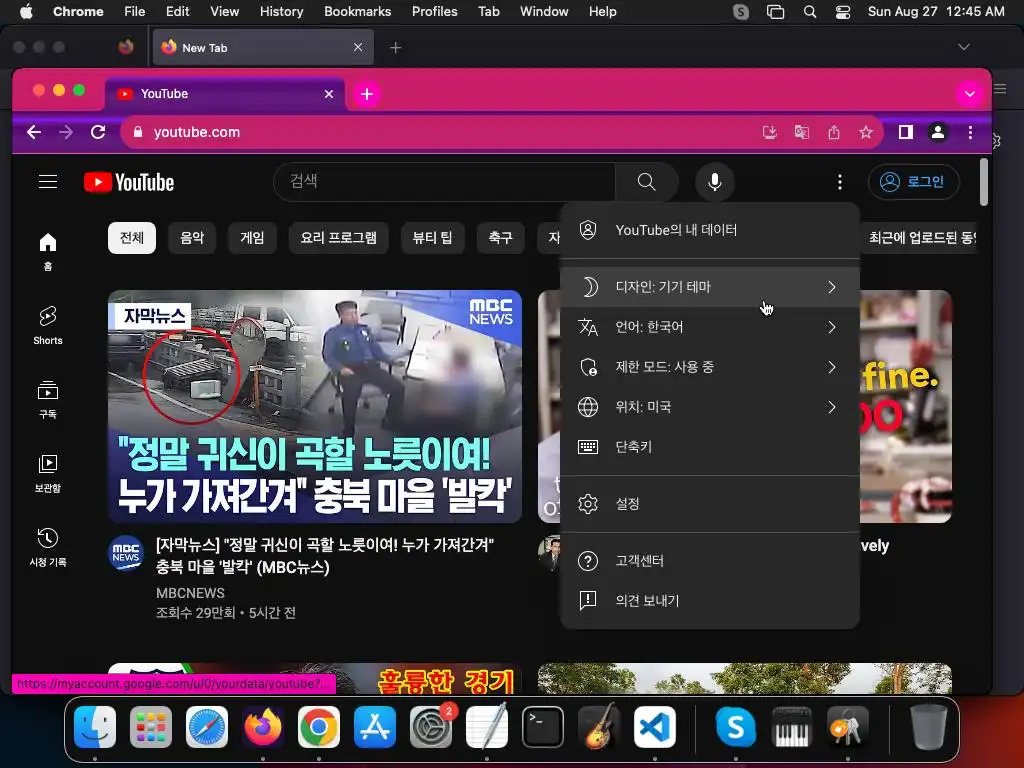
Task: Open YouTube의 내 데이터 menu item
Action: click(710, 230)
